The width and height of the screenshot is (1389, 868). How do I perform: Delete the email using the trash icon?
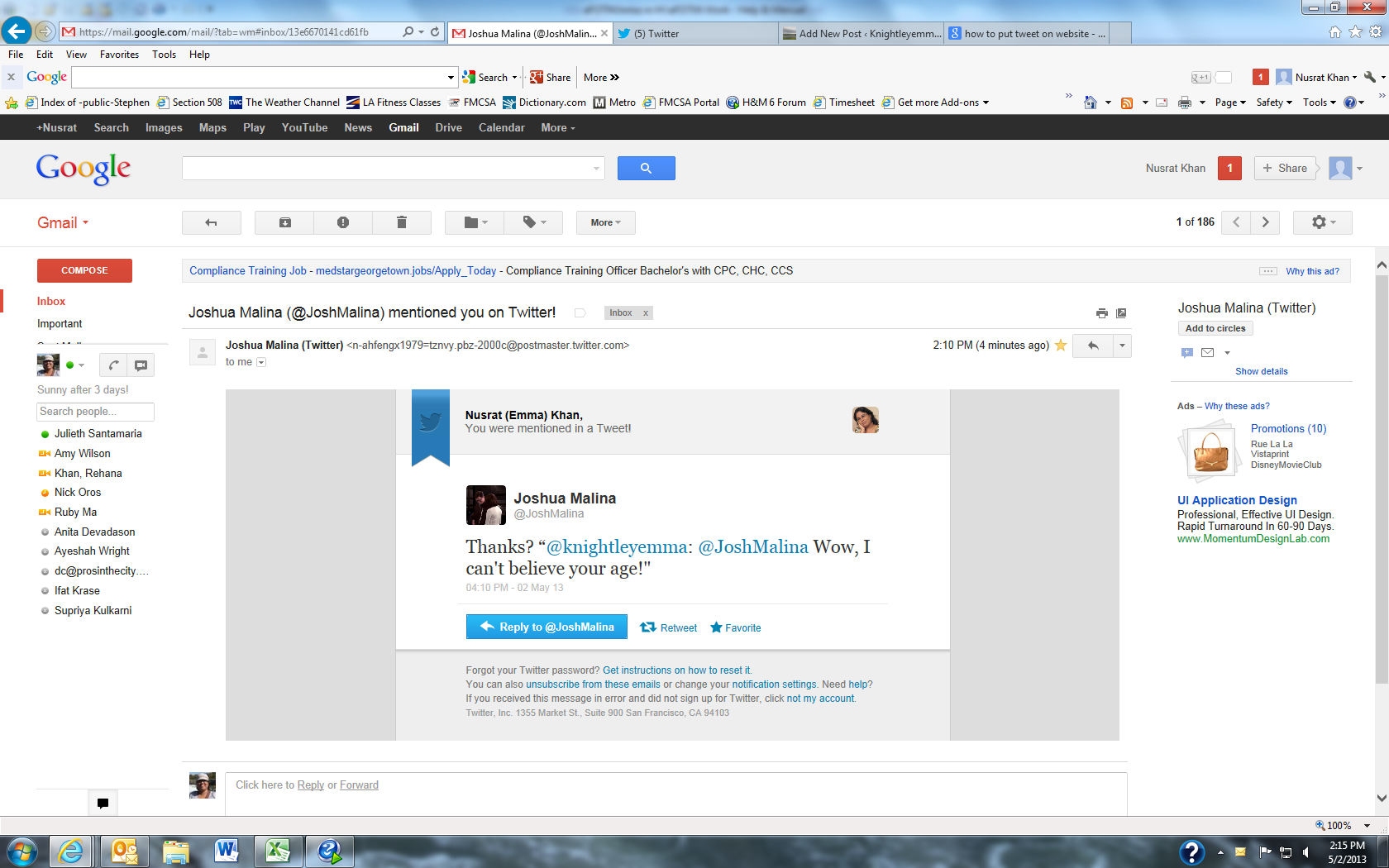tap(402, 222)
